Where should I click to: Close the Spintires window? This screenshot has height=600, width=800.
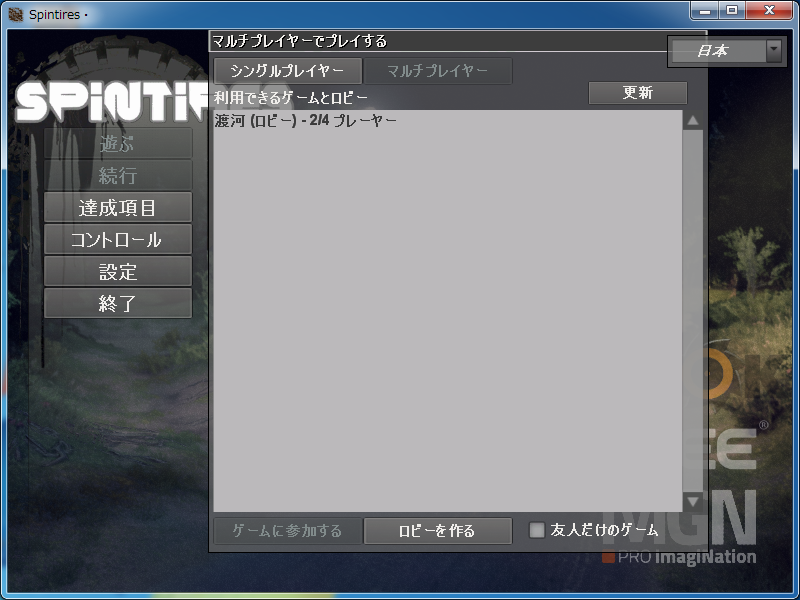click(770, 11)
